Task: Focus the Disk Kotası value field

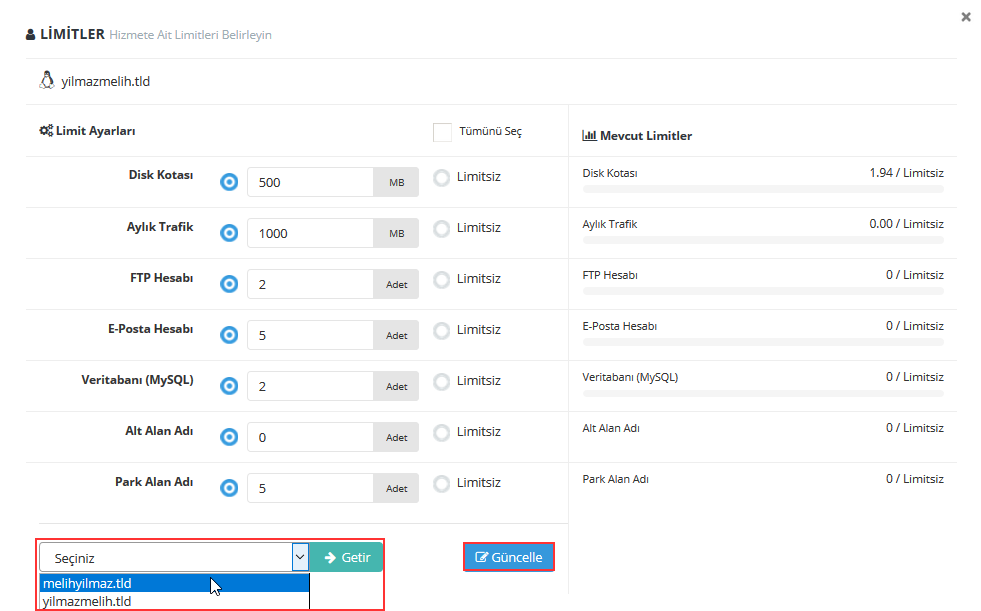Action: tap(310, 182)
